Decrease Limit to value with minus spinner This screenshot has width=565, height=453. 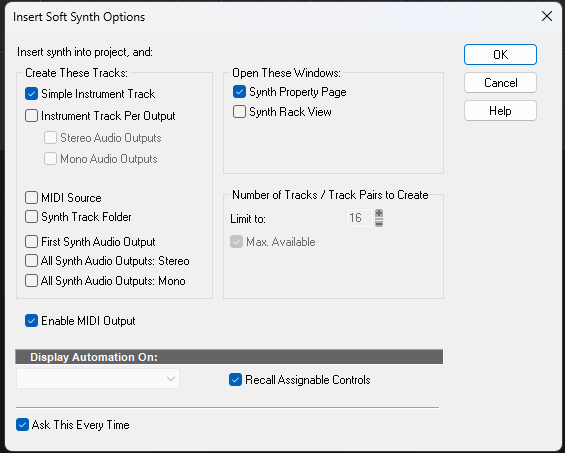pos(379,223)
